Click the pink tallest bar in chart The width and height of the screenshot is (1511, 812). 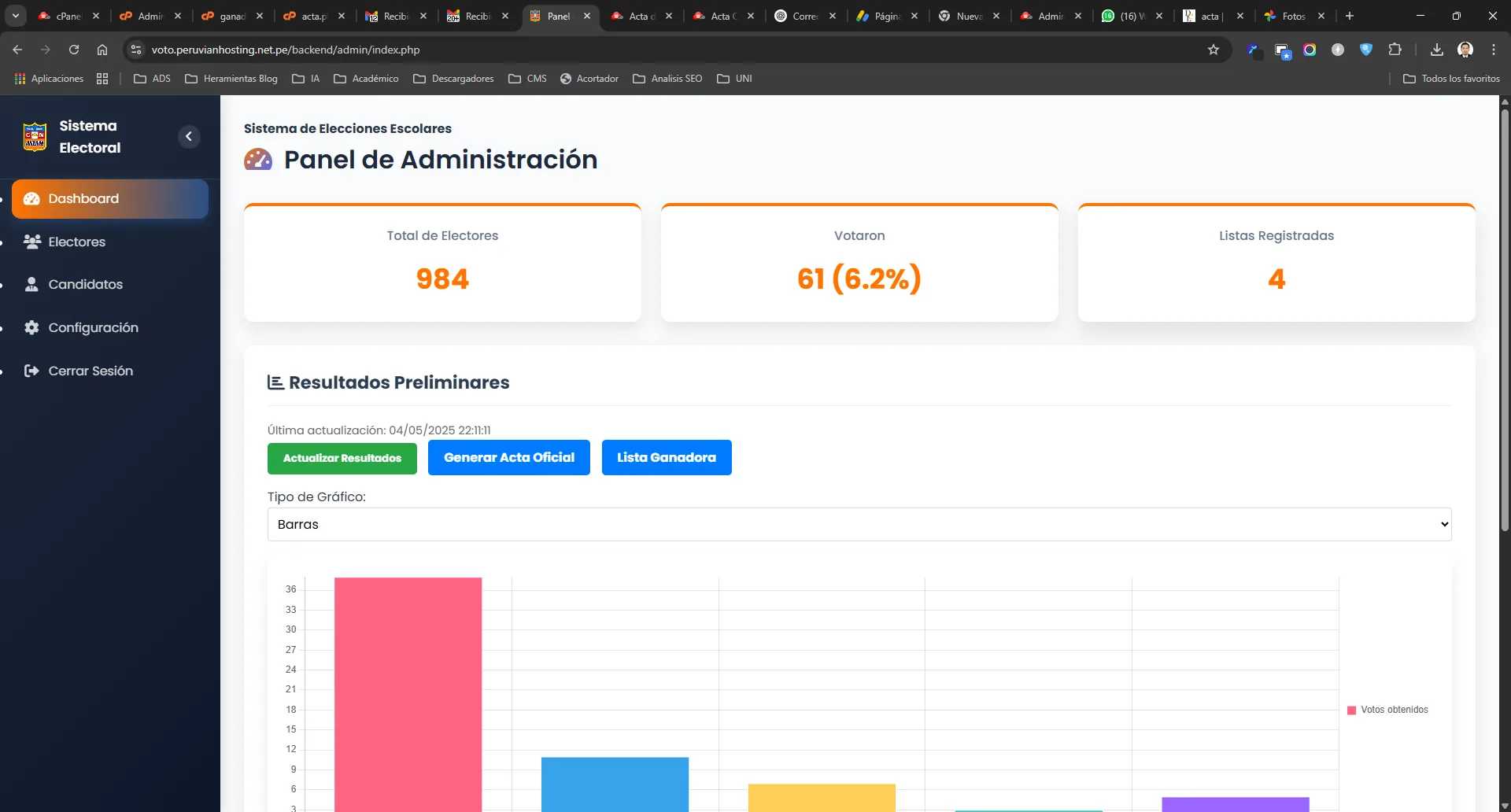[x=408, y=695]
